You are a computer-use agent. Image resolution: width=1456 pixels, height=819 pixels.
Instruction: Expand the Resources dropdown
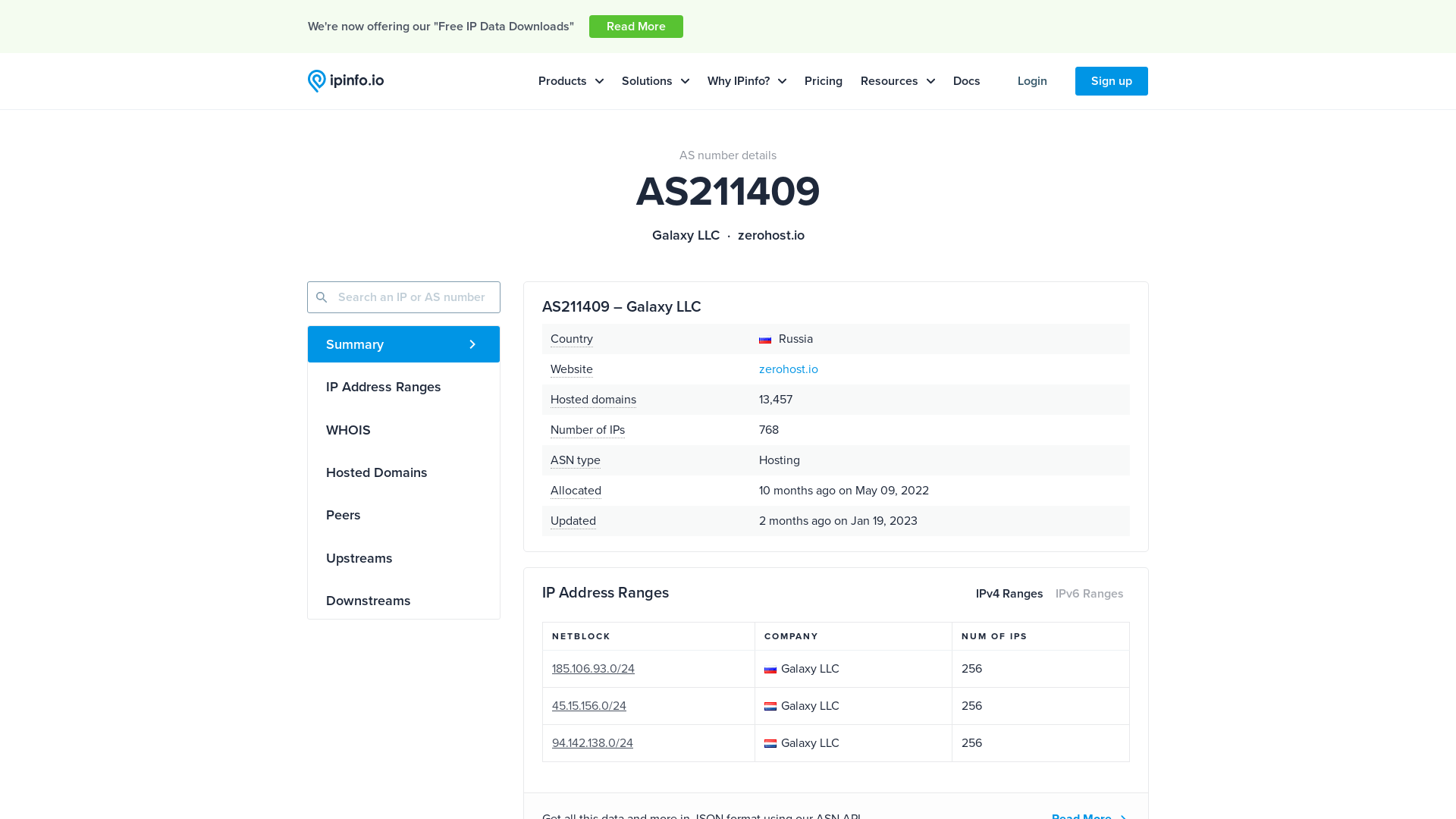pos(898,81)
